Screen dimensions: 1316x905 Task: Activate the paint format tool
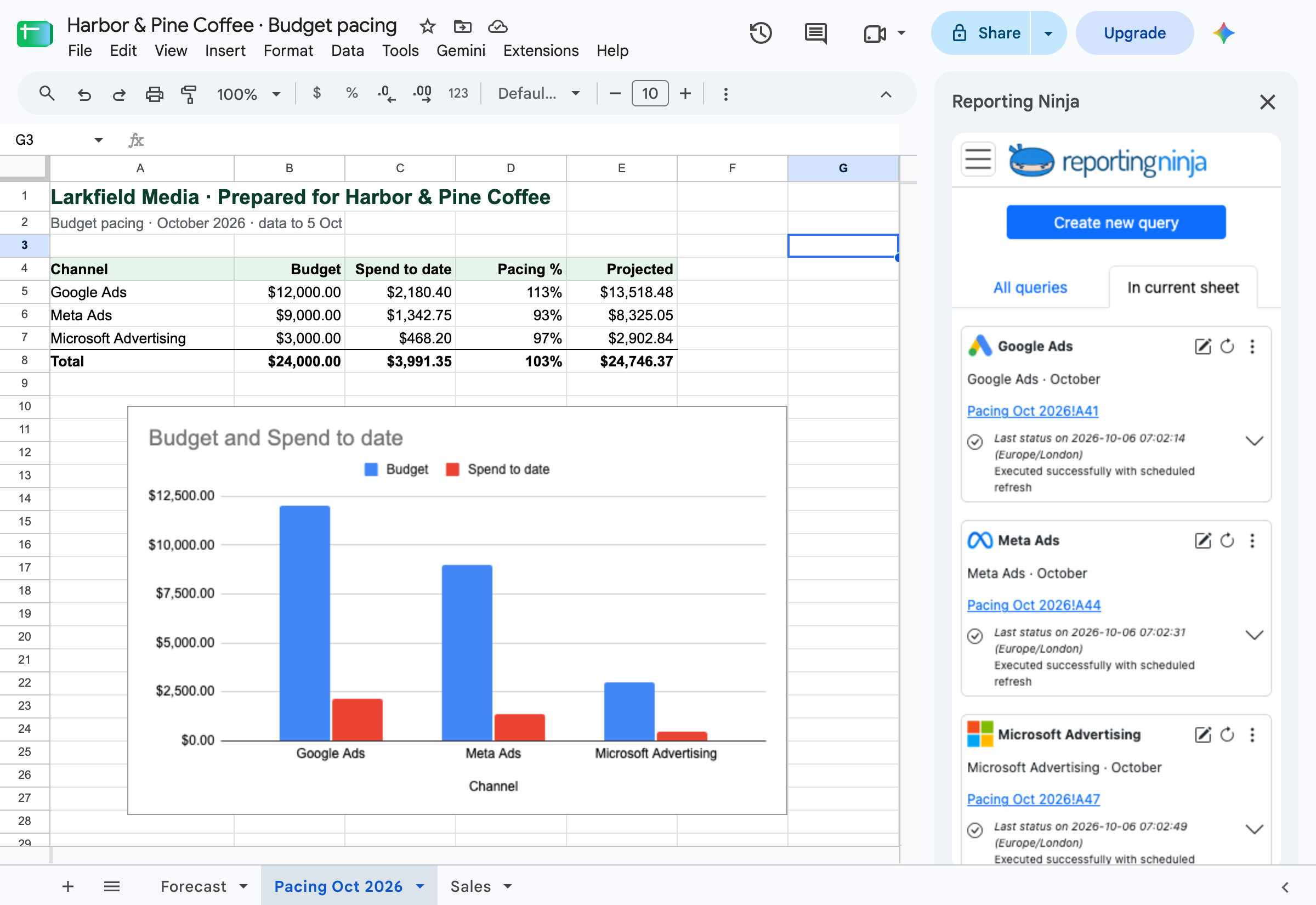click(188, 94)
